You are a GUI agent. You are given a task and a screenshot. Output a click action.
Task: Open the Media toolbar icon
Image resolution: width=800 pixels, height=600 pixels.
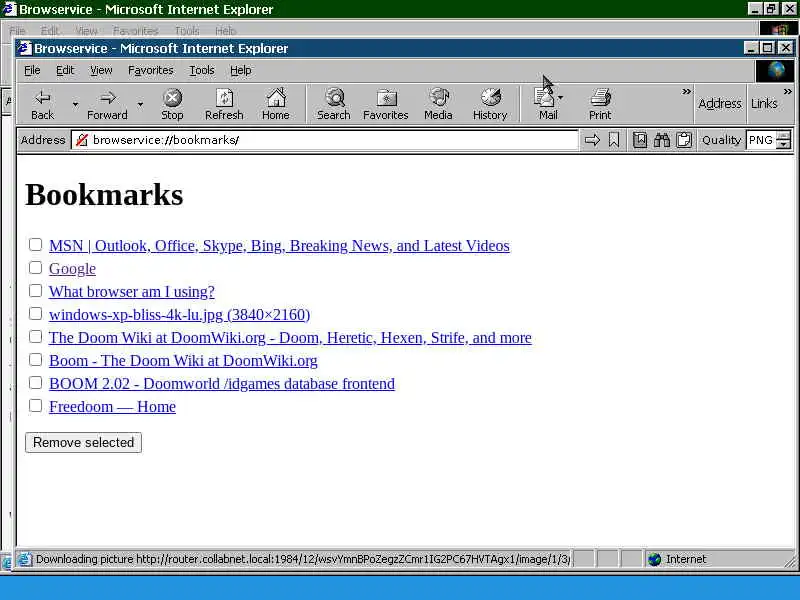coord(439,97)
